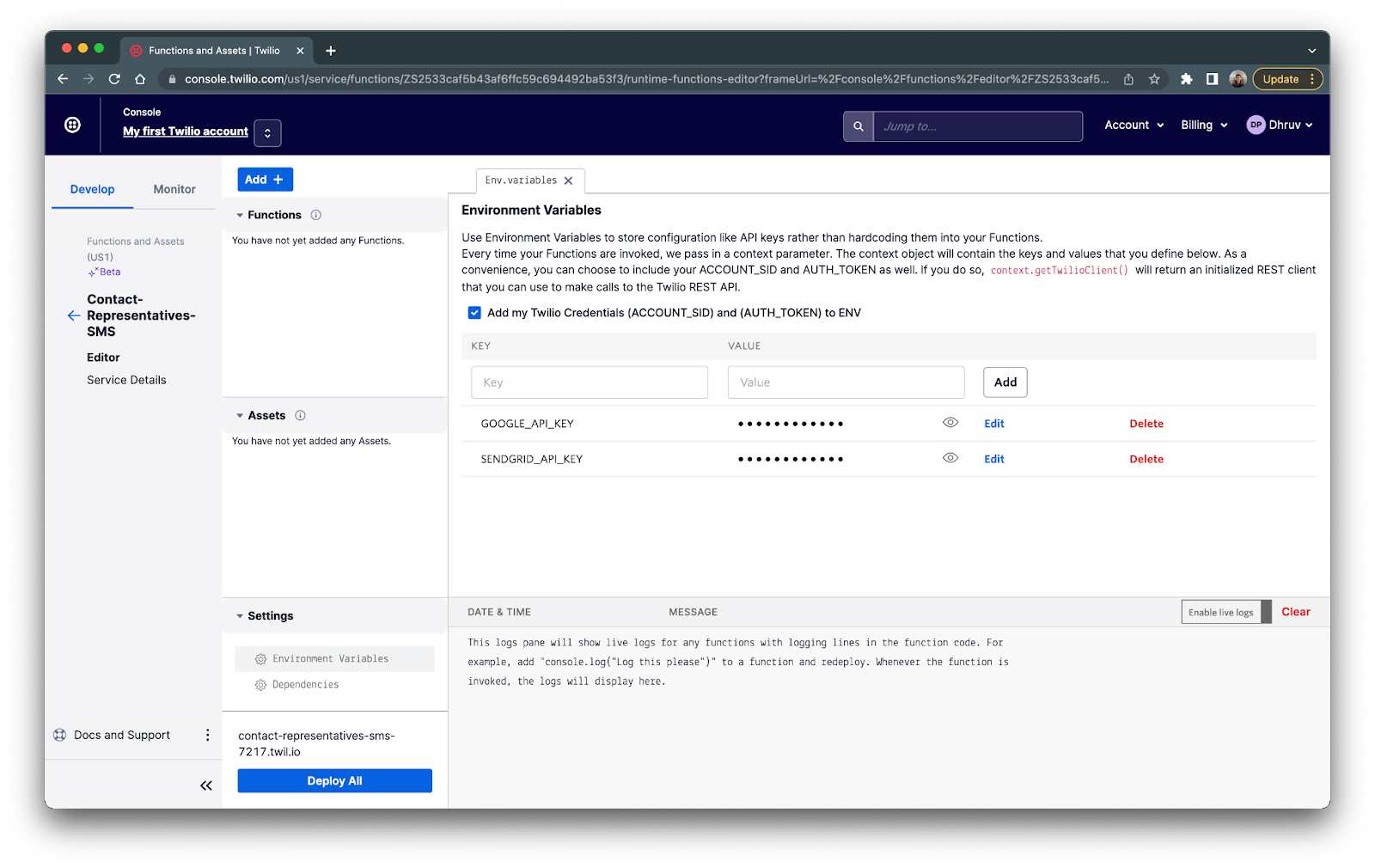
Task: Click the Dependencies gear icon
Action: coord(260,685)
